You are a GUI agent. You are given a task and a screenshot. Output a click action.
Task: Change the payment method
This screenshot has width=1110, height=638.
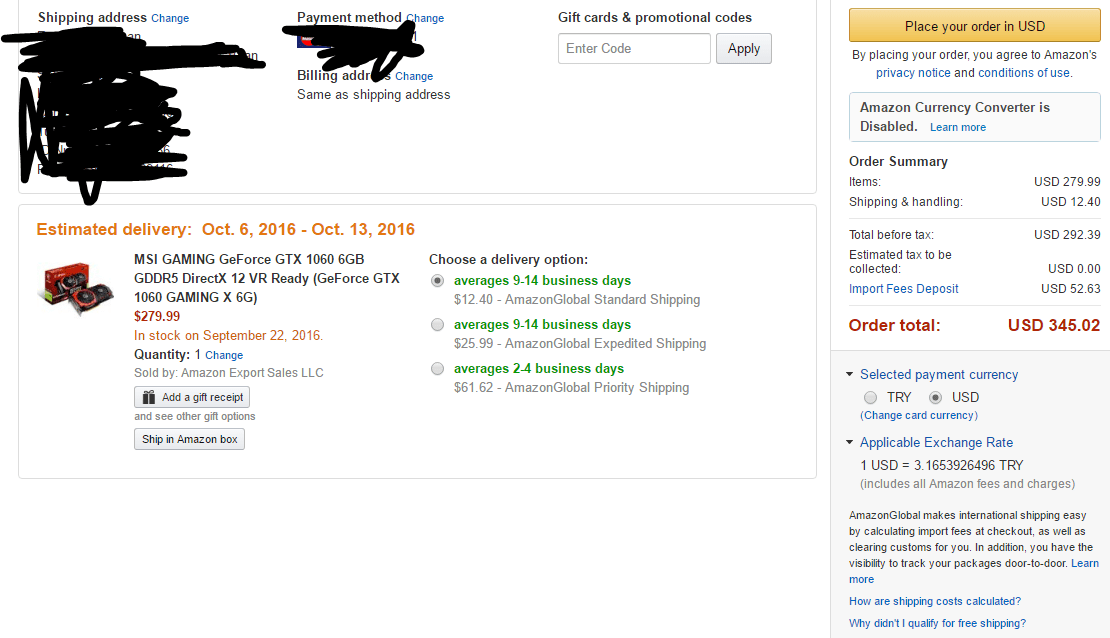[425, 18]
